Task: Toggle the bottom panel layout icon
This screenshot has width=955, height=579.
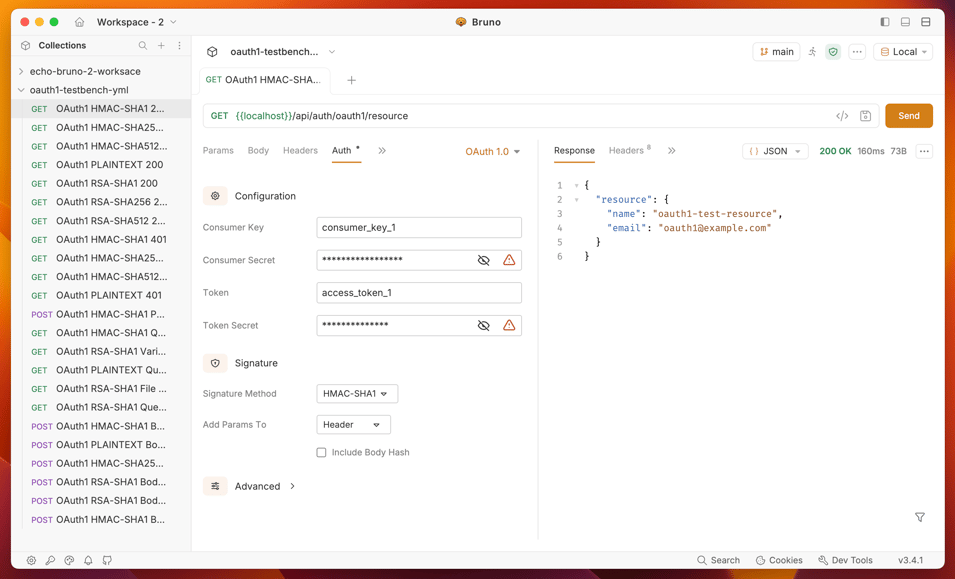Action: click(x=905, y=22)
